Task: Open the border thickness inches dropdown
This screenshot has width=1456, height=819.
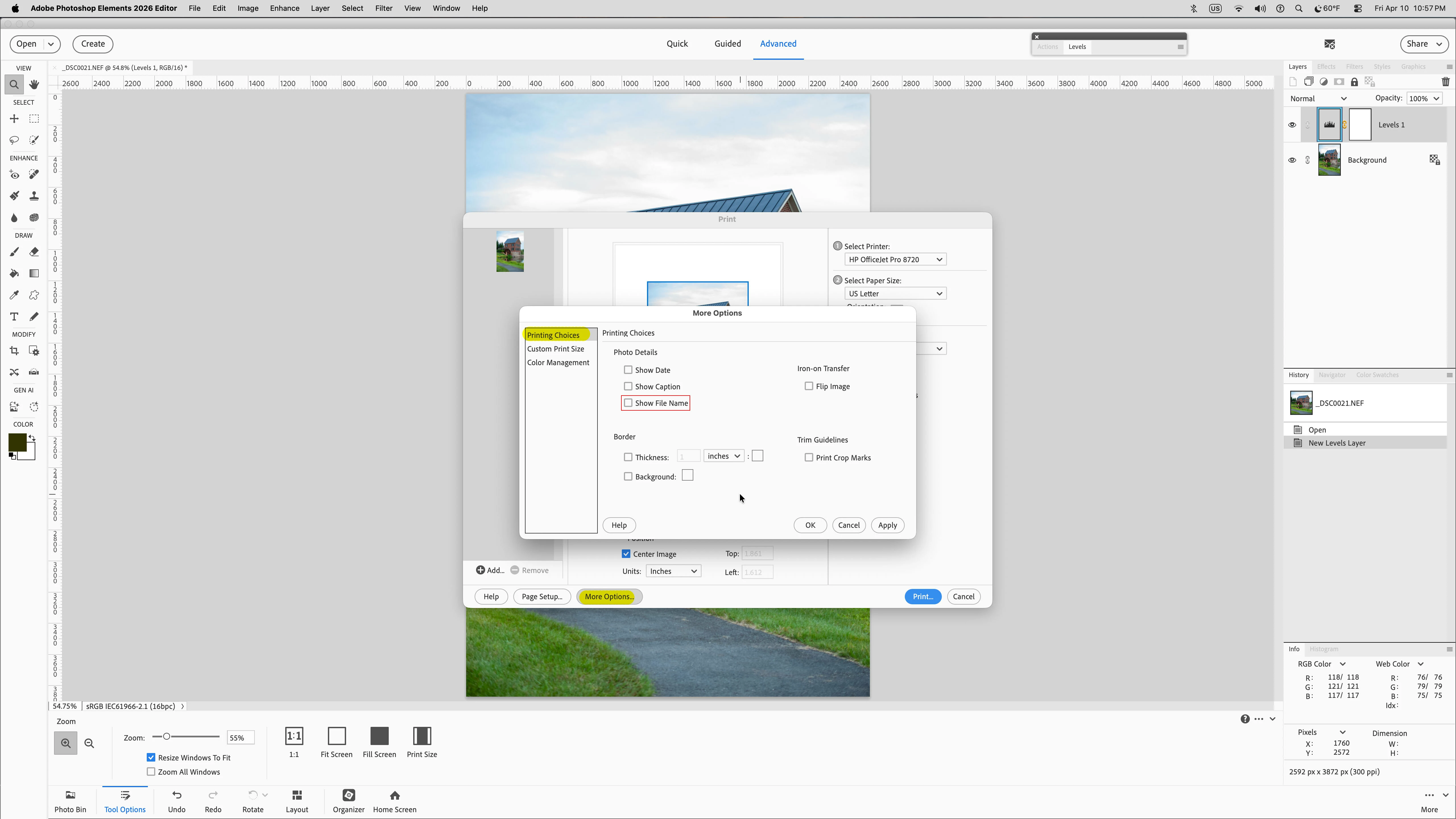Action: click(x=723, y=456)
